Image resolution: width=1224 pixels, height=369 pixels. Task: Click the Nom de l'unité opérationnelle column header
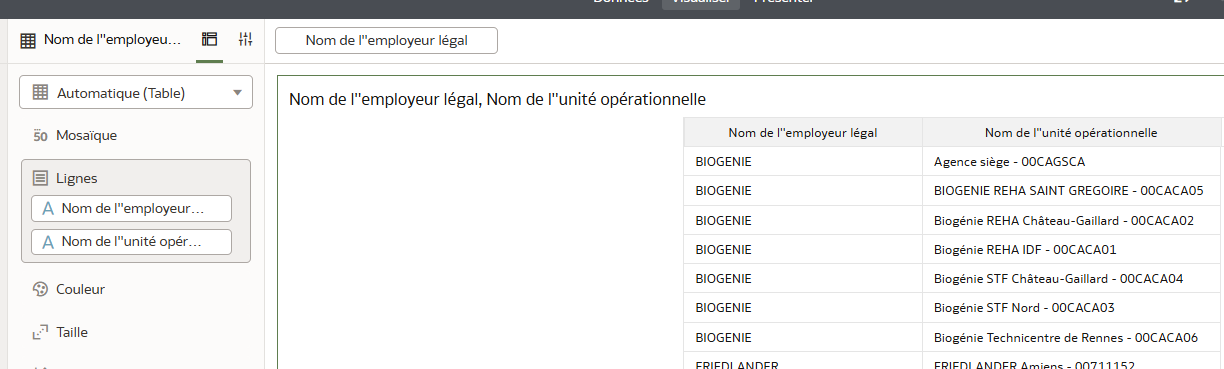coord(1071,132)
